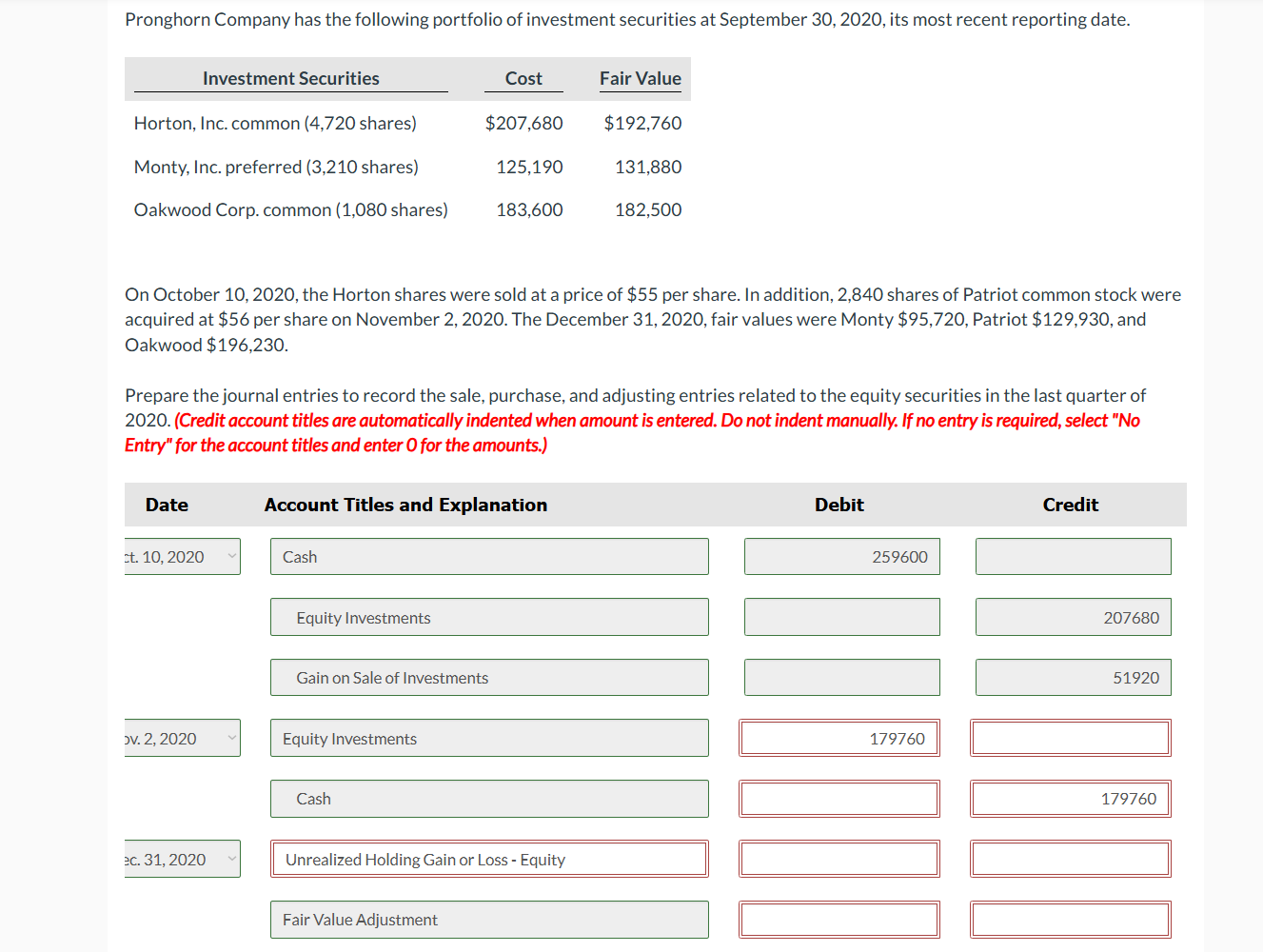This screenshot has height=952, width=1263.
Task: Click the credit field containing 207680
Action: click(1074, 618)
